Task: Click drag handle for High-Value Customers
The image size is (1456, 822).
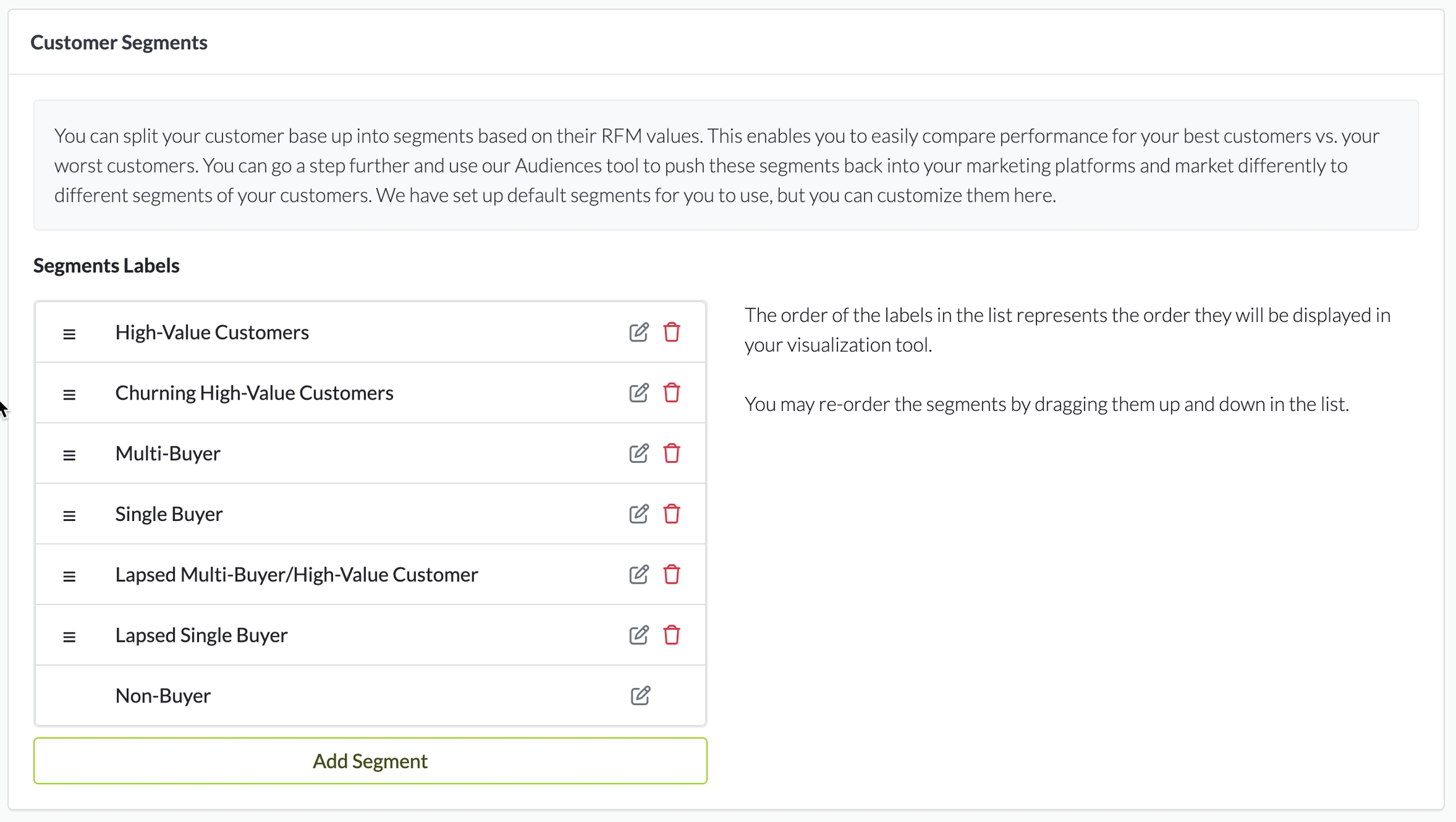Action: point(70,334)
